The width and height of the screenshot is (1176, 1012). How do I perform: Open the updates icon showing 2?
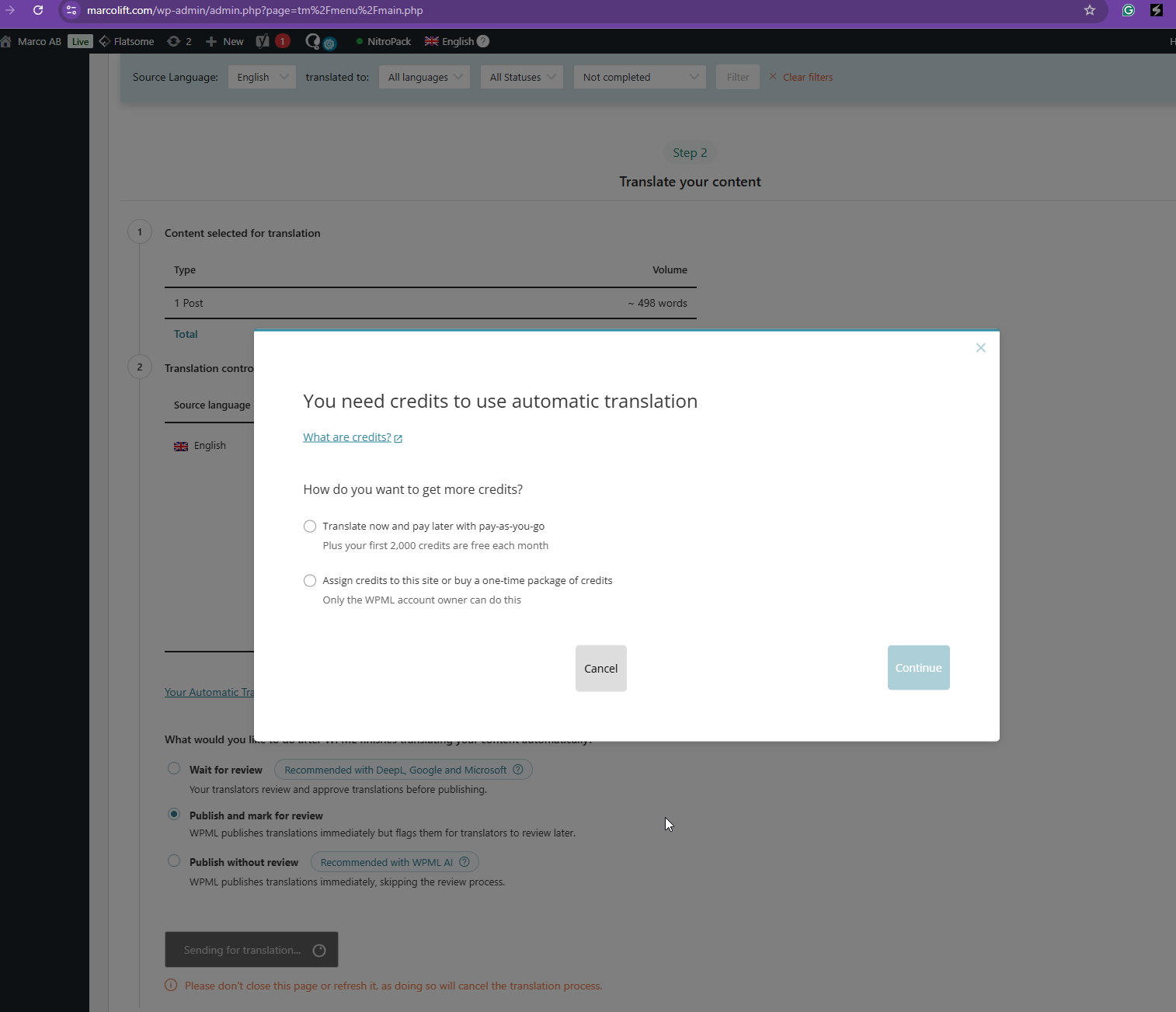[174, 41]
